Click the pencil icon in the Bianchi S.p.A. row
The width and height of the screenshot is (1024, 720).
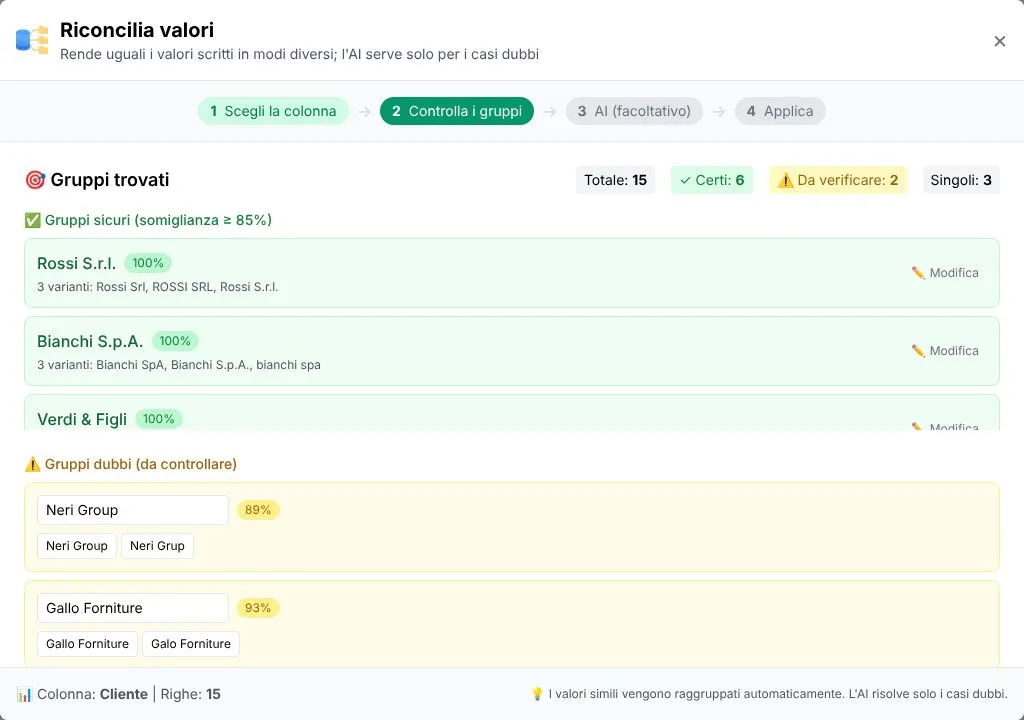pos(918,351)
